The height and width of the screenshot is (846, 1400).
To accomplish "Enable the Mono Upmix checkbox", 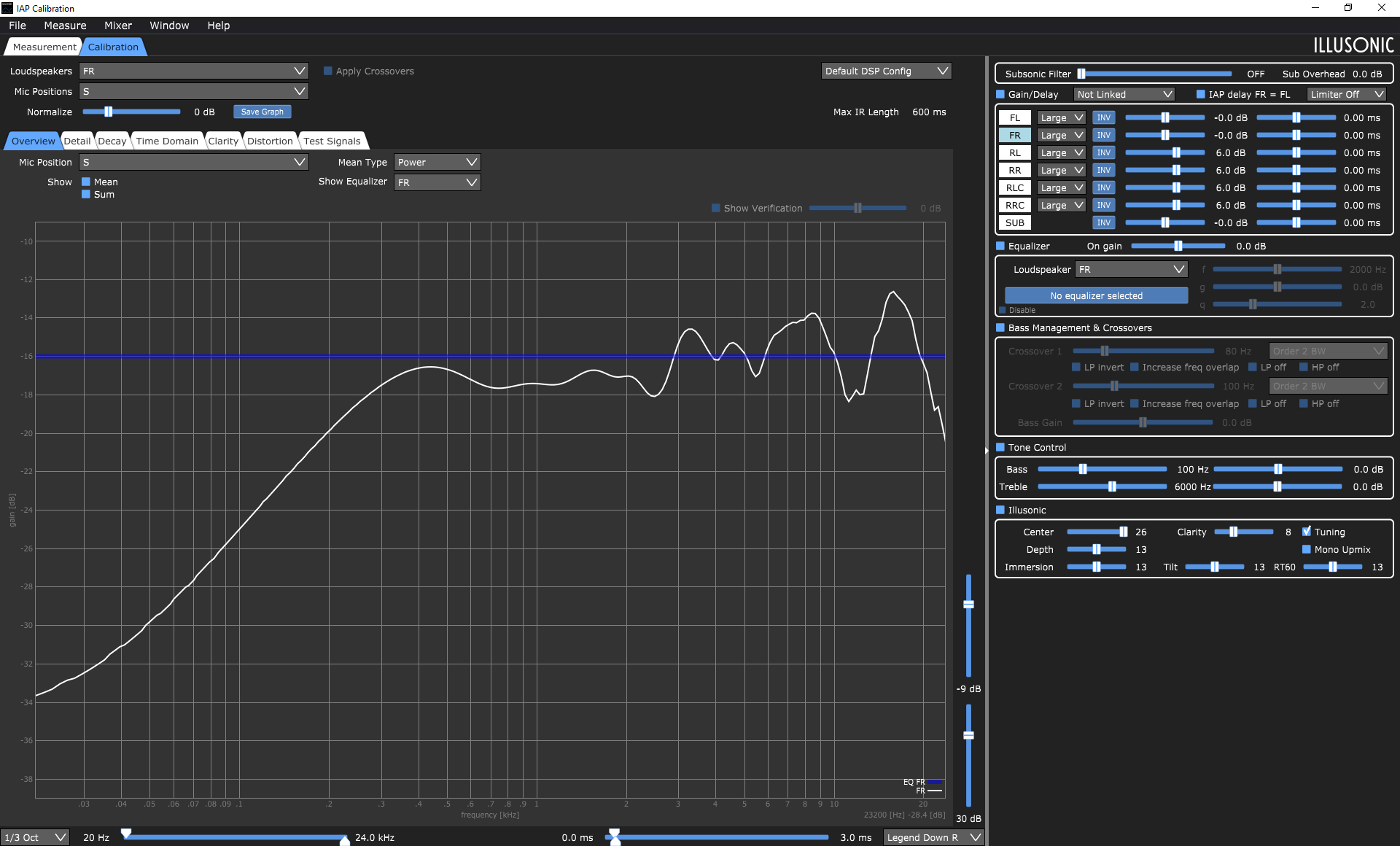I will point(1307,549).
